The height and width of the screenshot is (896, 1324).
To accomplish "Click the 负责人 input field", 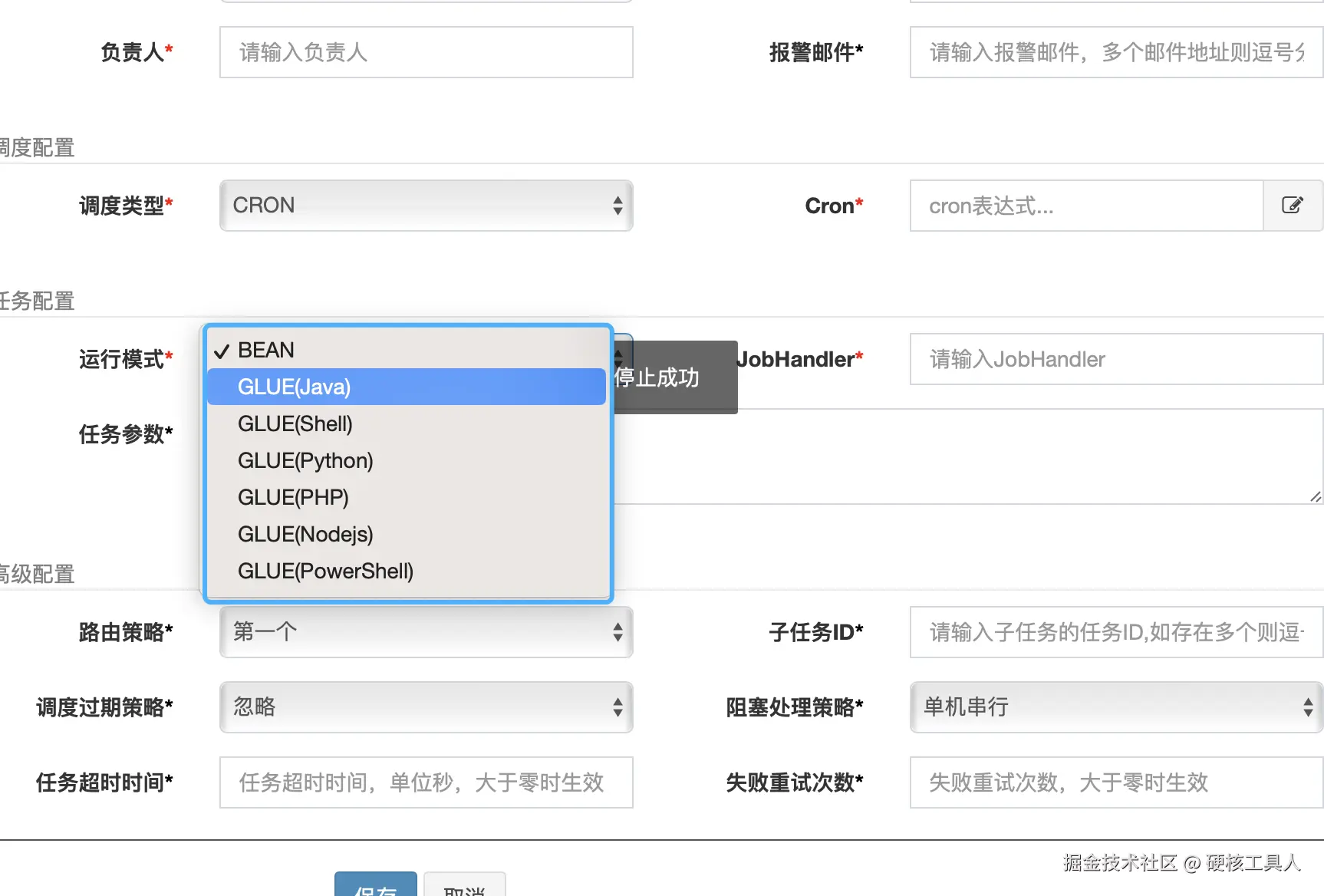I will (x=426, y=52).
